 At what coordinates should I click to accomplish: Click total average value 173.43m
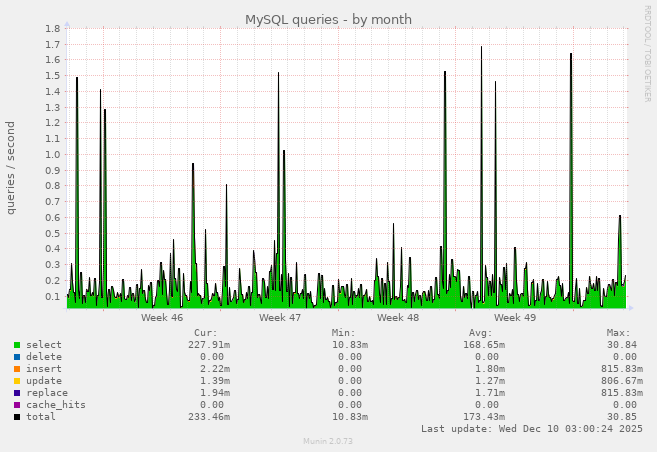pos(484,417)
